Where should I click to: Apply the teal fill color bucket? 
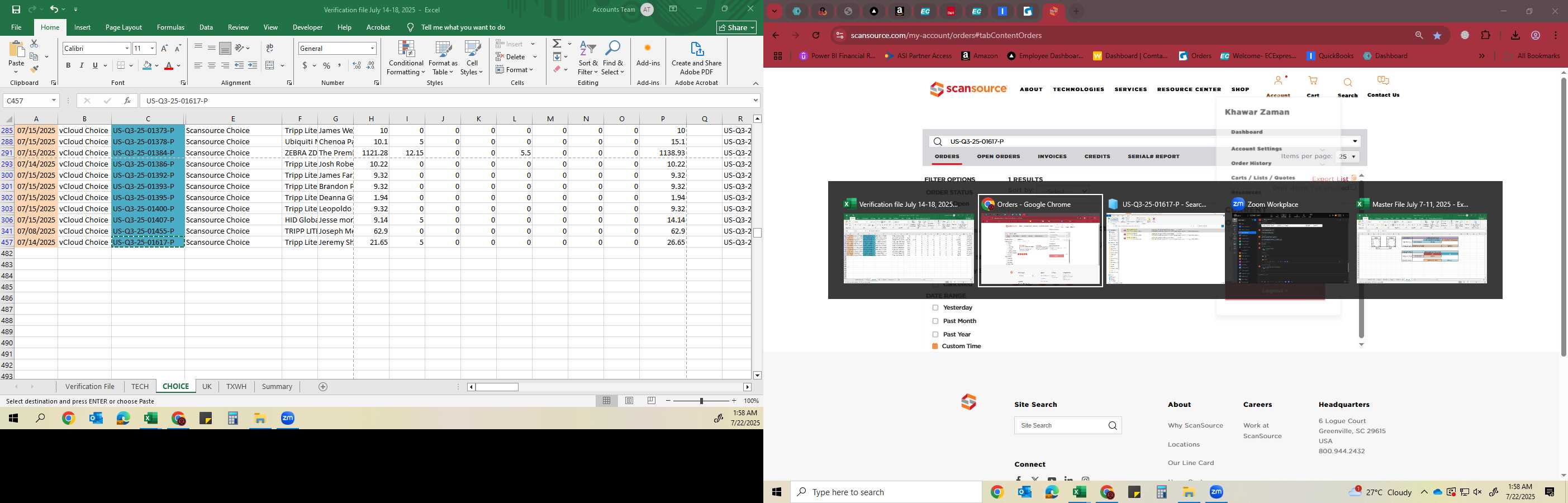(147, 66)
